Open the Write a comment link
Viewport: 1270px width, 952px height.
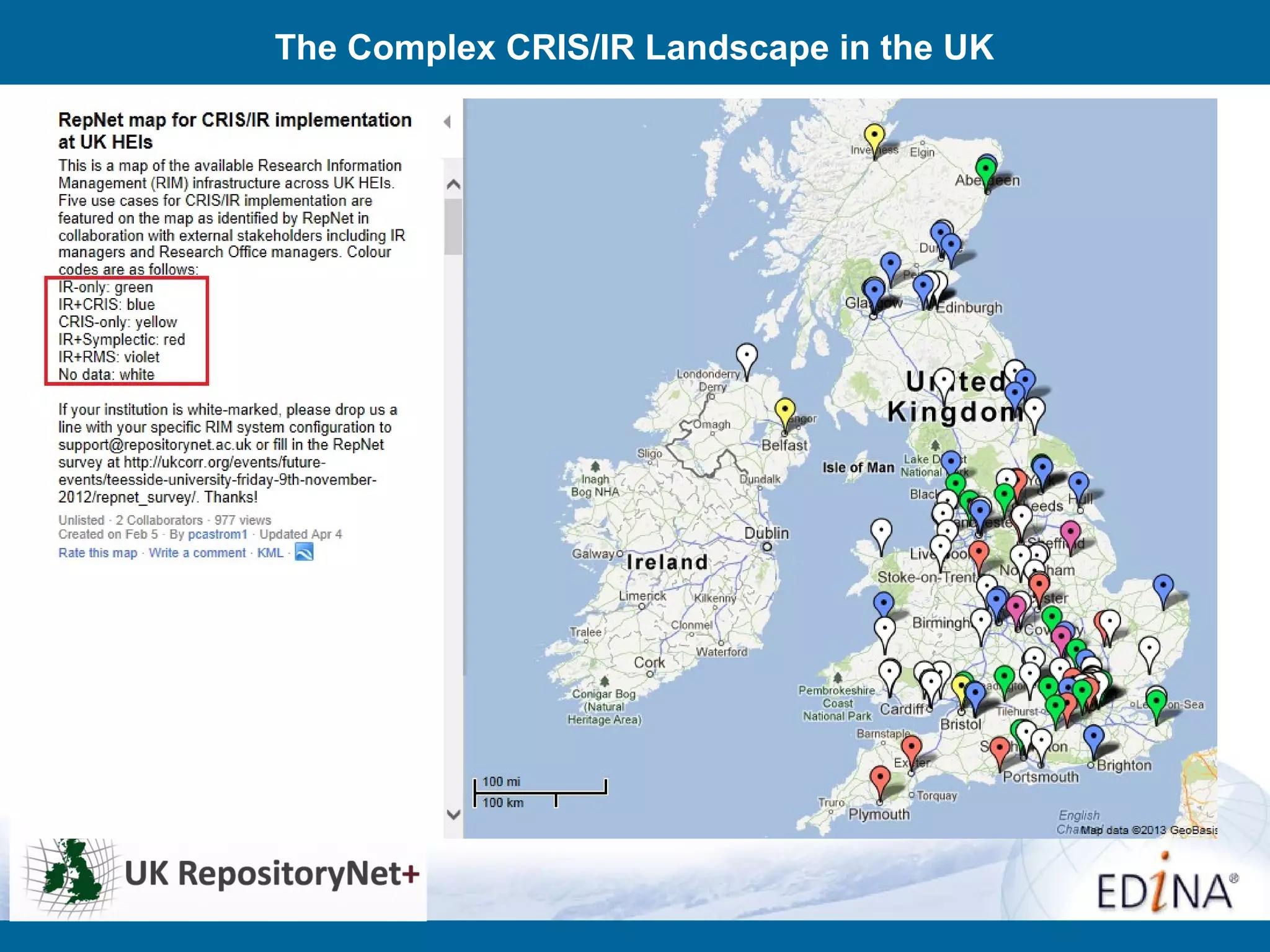(197, 553)
